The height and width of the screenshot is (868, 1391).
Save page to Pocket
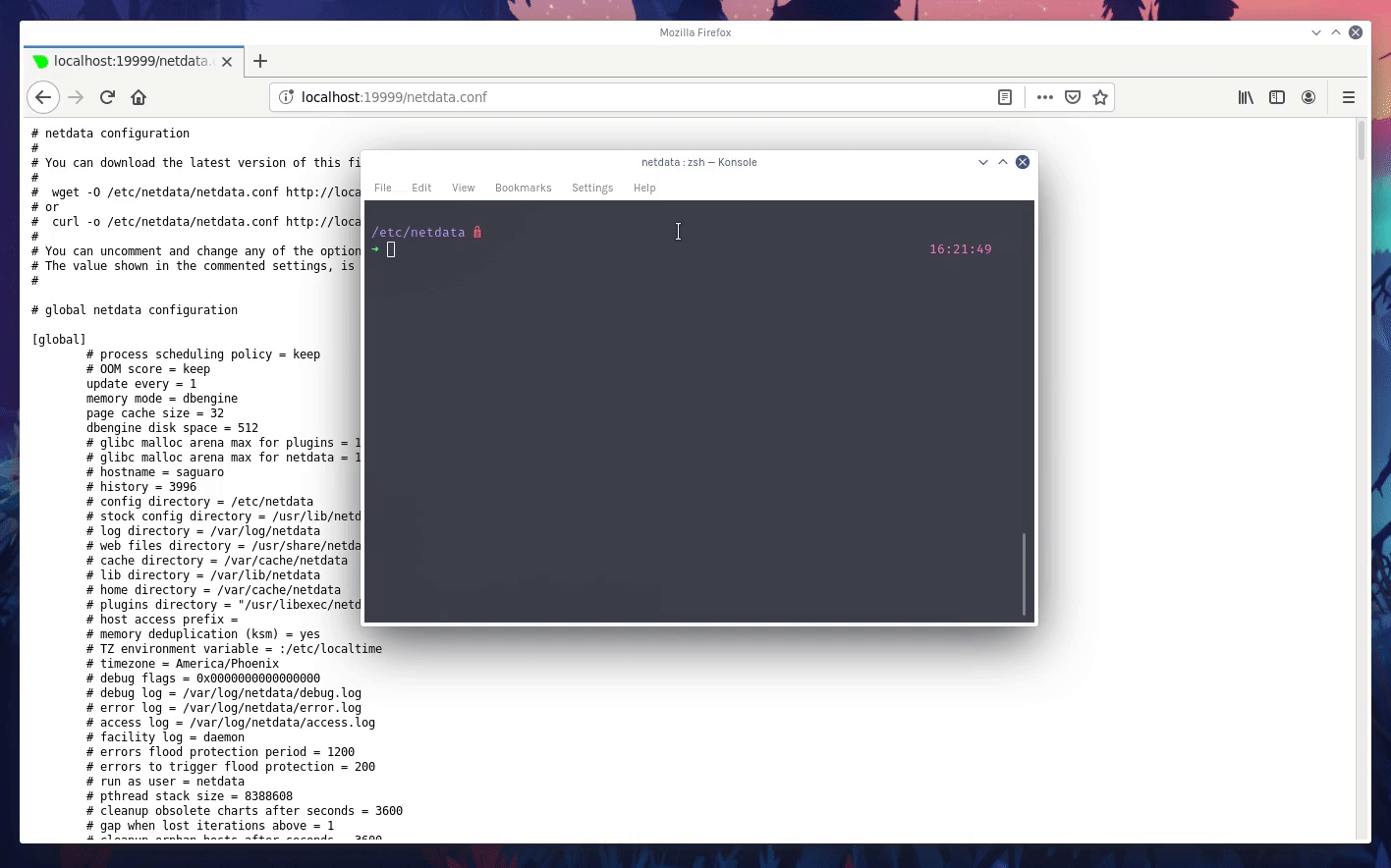click(1073, 97)
